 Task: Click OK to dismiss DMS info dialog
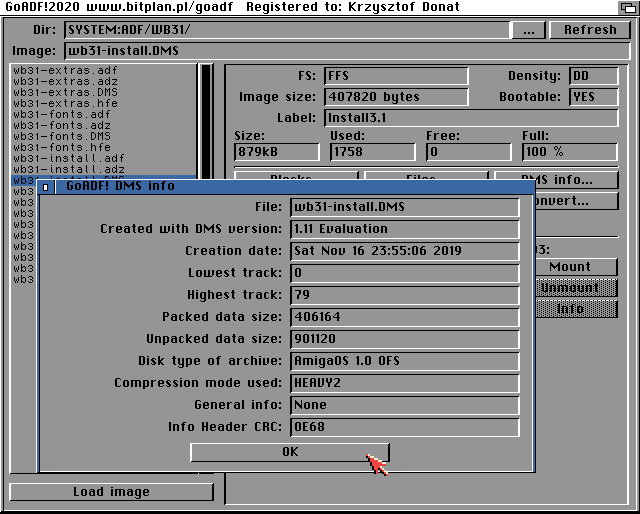pos(290,452)
